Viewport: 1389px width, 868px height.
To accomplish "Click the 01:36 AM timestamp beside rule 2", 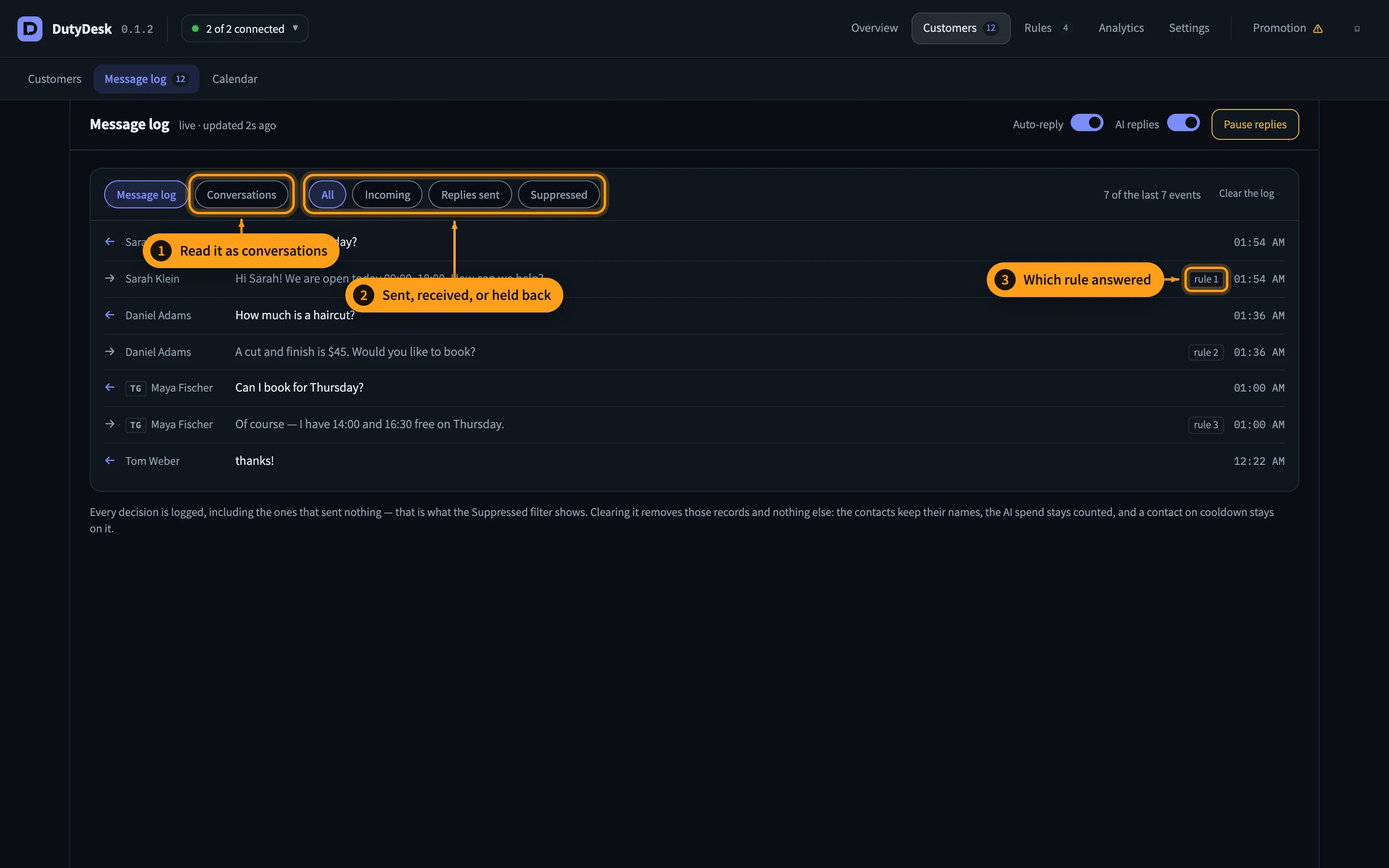I will (x=1259, y=353).
